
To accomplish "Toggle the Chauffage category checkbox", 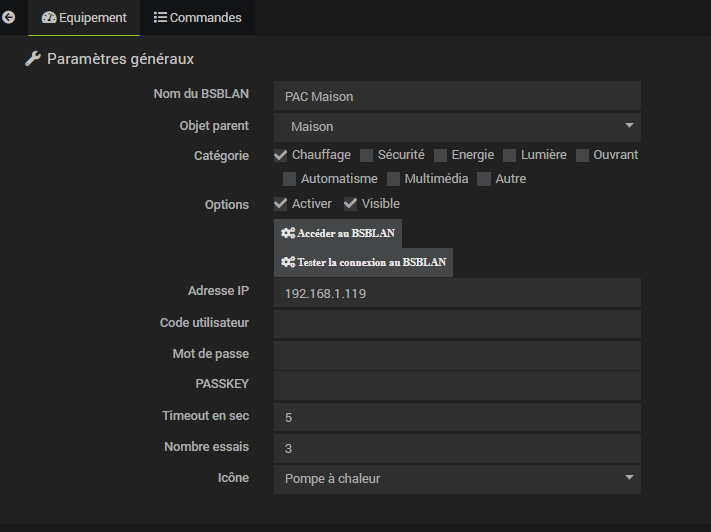I will pos(281,155).
